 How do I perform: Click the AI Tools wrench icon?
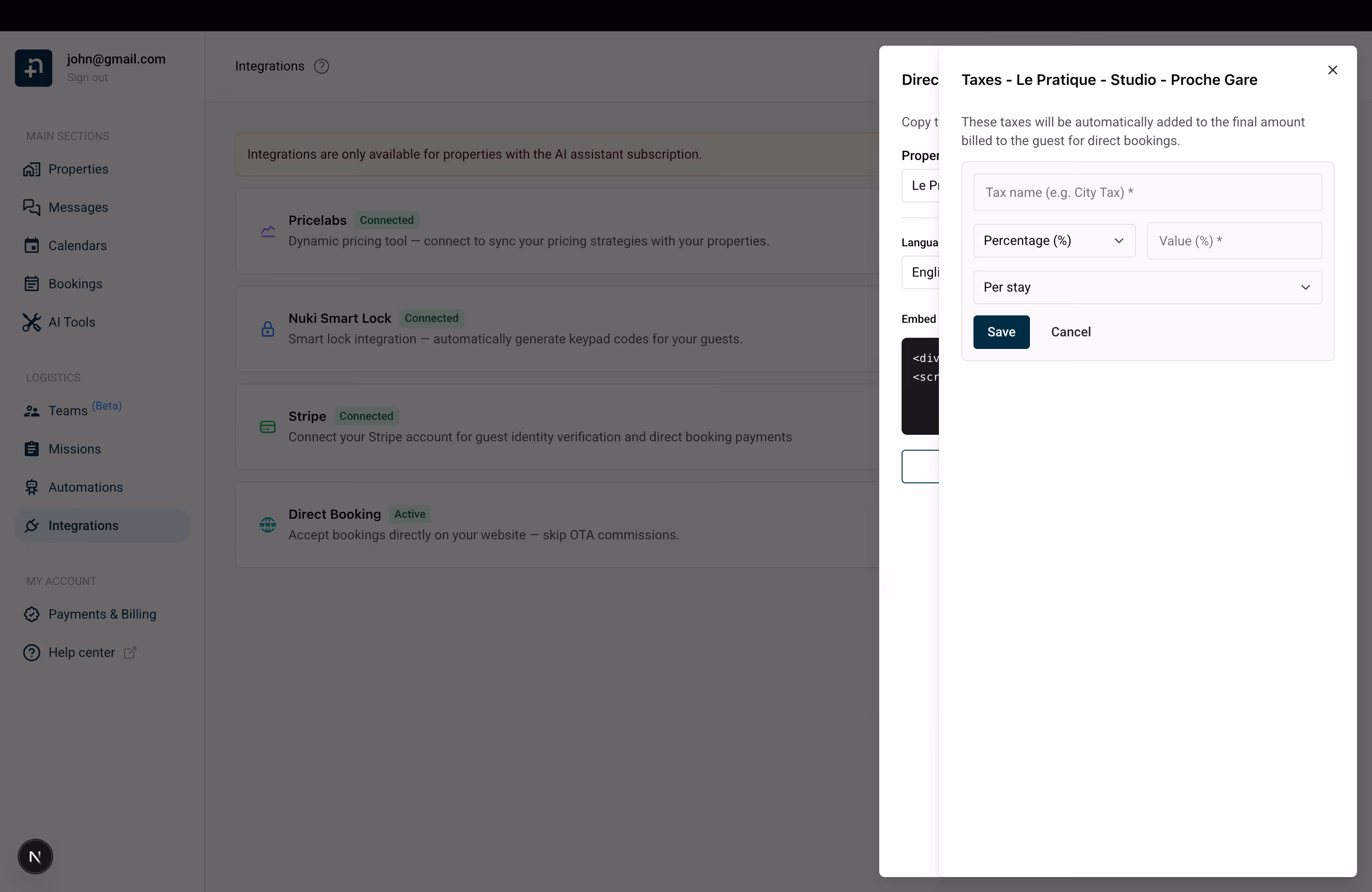click(33, 322)
